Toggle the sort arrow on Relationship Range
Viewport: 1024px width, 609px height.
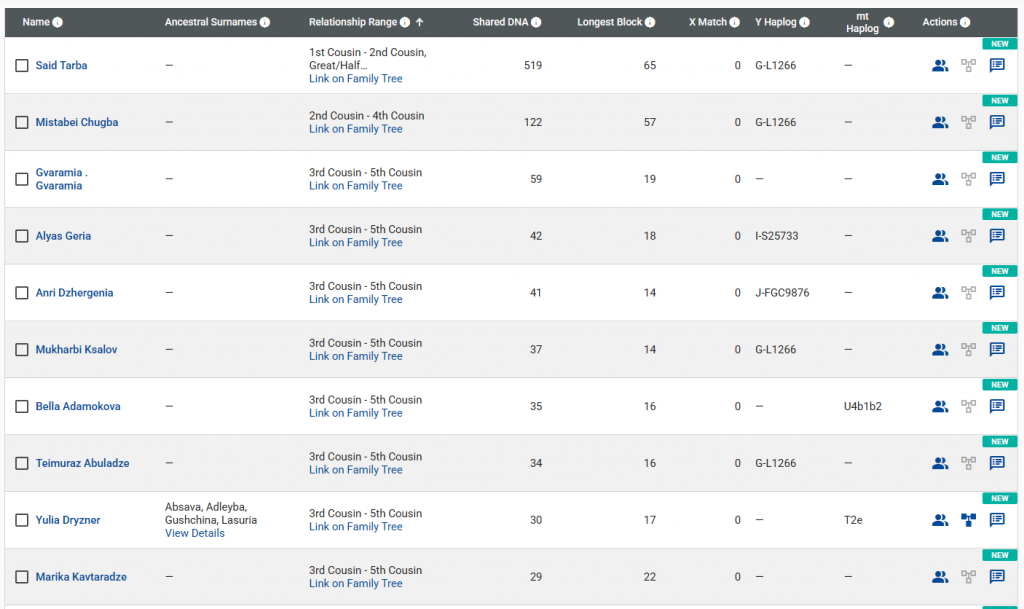pos(420,22)
